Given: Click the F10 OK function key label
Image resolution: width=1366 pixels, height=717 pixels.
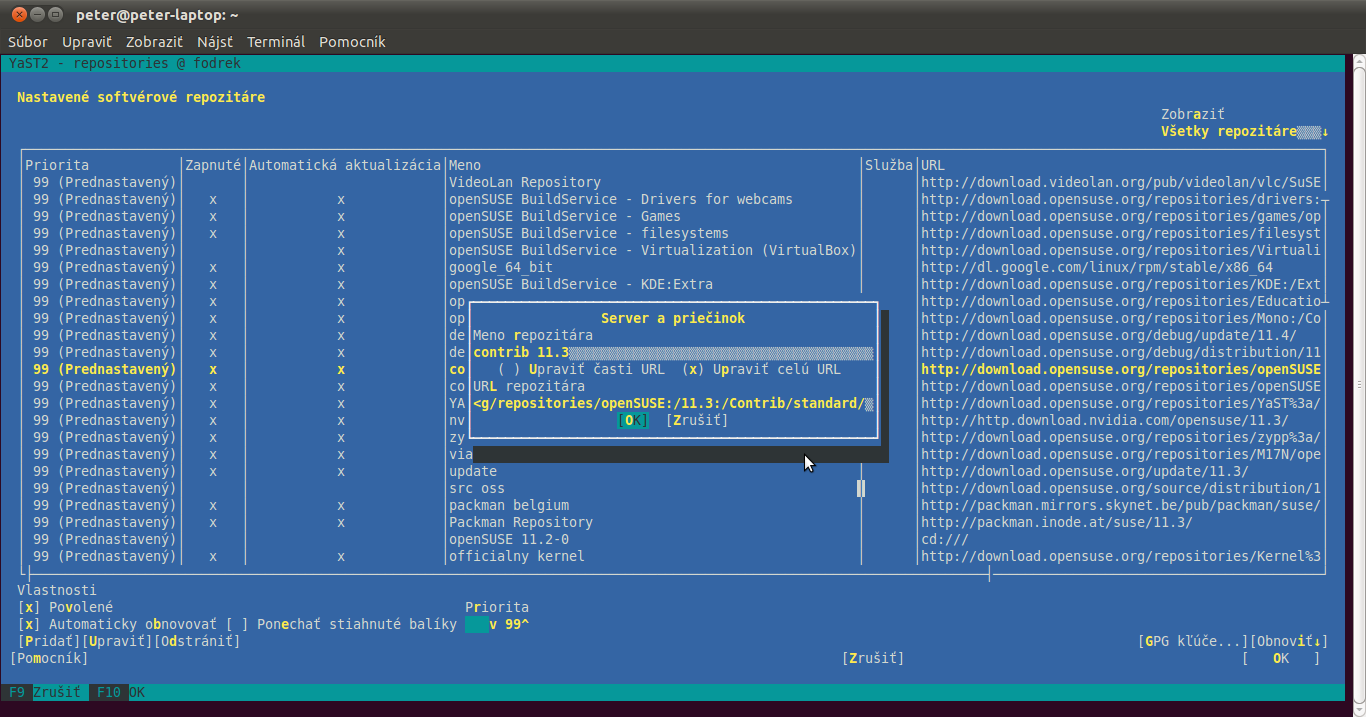Looking at the screenshot, I should tap(120, 692).
